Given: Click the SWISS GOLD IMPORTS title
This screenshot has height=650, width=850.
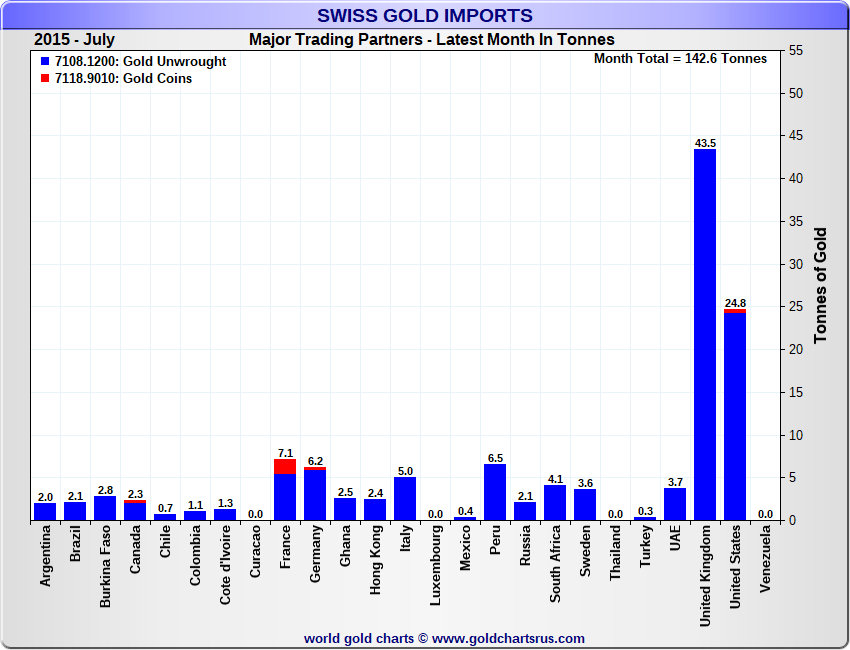Looking at the screenshot, I should click(425, 15).
